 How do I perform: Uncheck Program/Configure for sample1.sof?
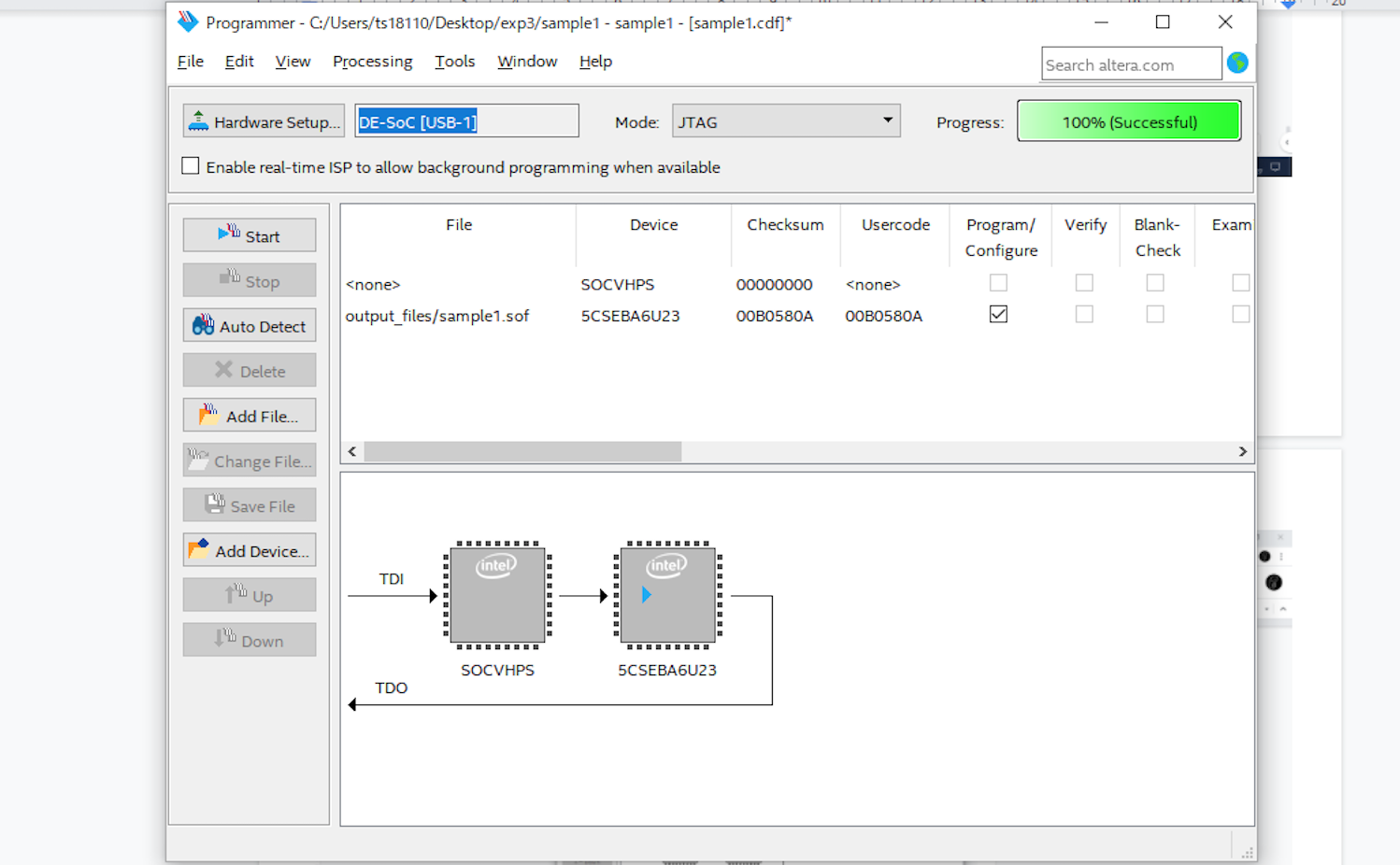coord(998,315)
